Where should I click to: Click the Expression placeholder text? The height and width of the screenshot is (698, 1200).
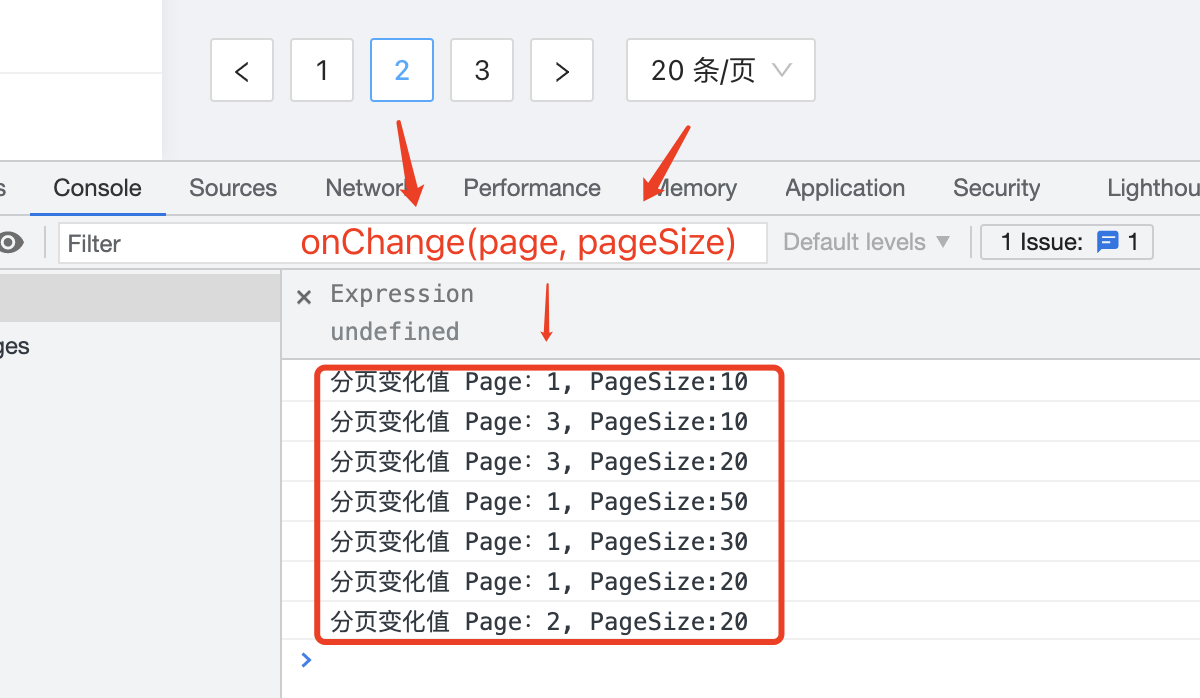pos(402,294)
